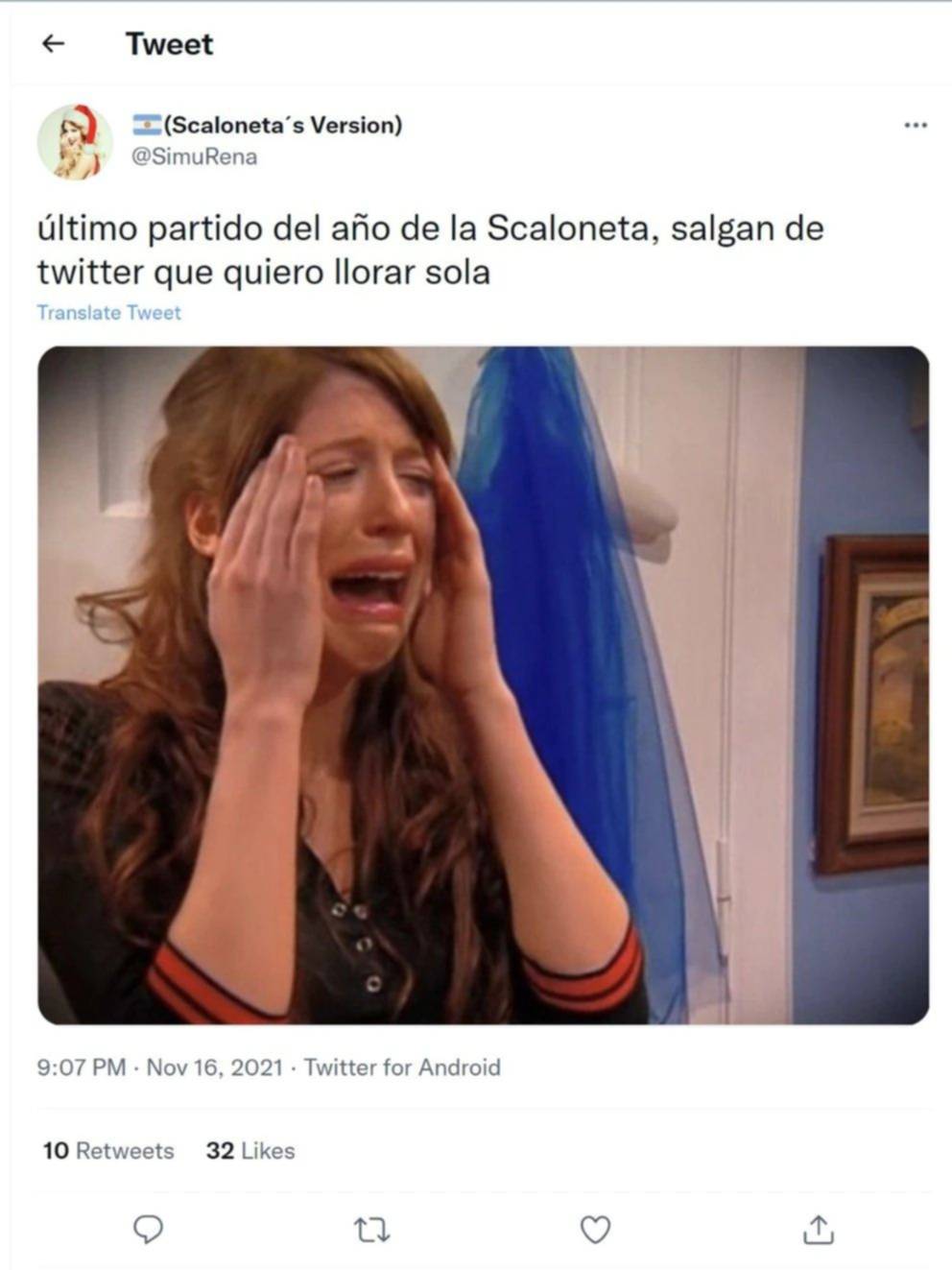This screenshot has width=952, height=1270.
Task: Open the three-dot more options menu
Action: click(916, 125)
